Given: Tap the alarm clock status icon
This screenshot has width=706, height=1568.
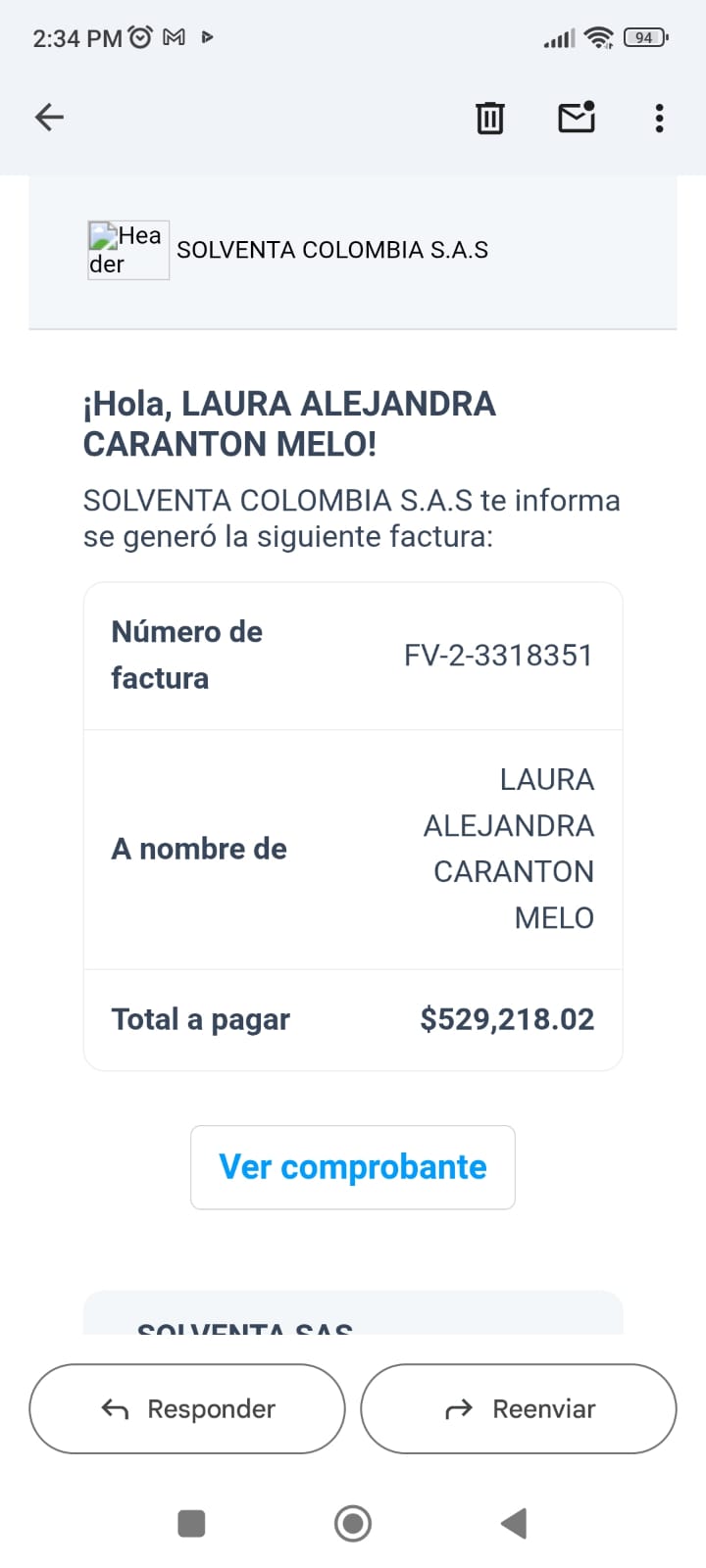Looking at the screenshot, I should [x=141, y=38].
